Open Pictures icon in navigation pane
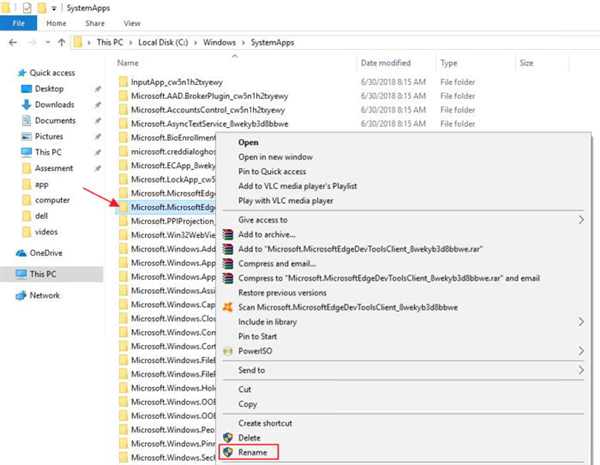 pyautogui.click(x=26, y=136)
